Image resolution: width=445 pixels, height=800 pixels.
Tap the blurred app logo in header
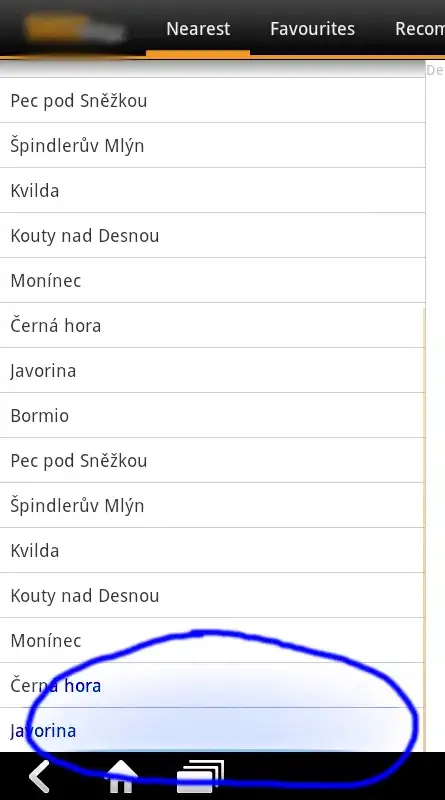(75, 28)
